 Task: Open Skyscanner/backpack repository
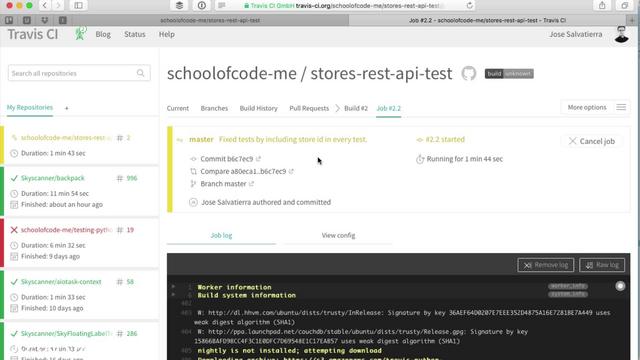(x=53, y=178)
